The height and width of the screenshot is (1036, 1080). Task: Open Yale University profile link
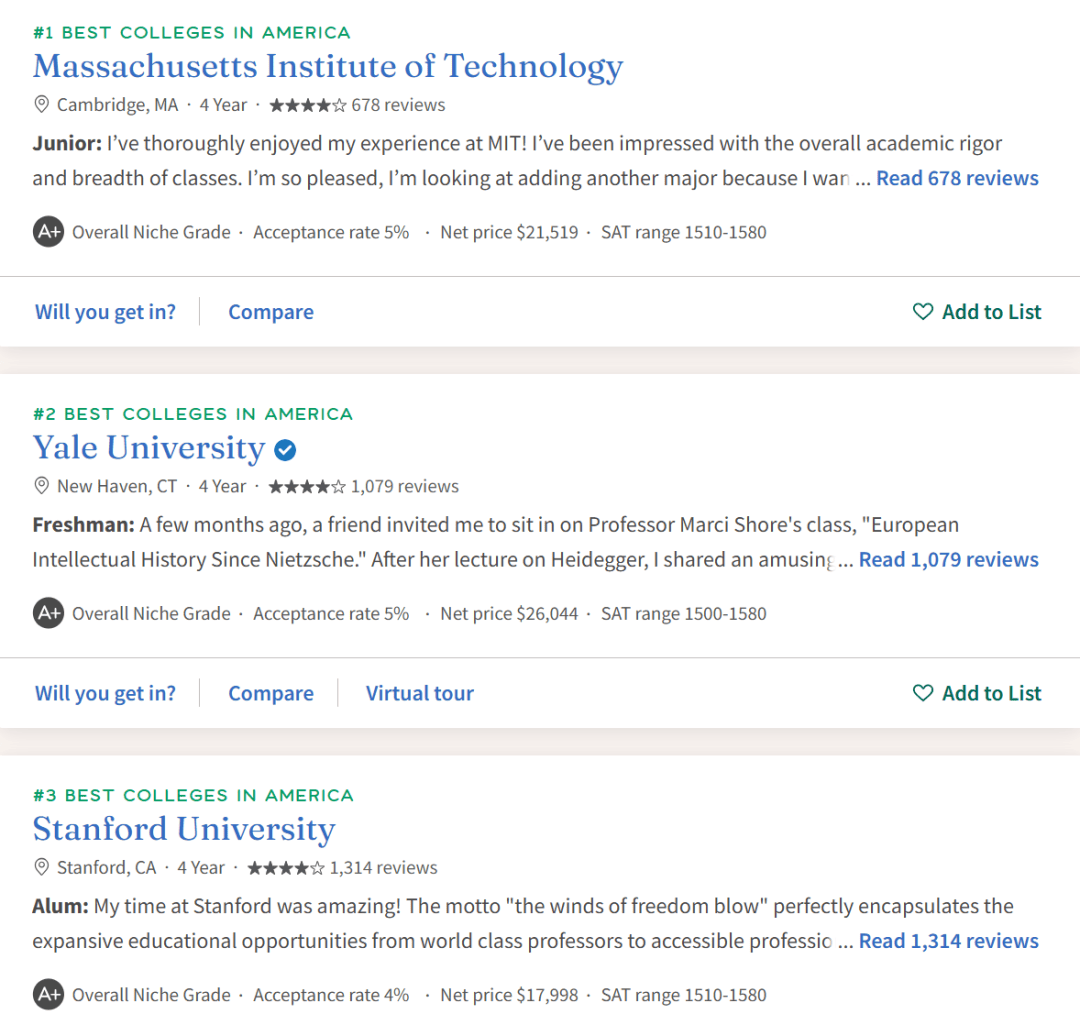(x=149, y=448)
